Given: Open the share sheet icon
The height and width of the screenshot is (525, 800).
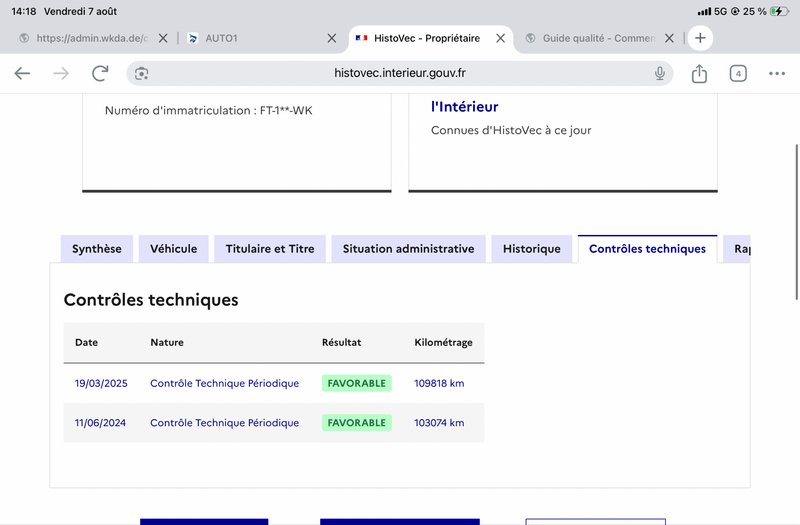Looking at the screenshot, I should (x=699, y=73).
